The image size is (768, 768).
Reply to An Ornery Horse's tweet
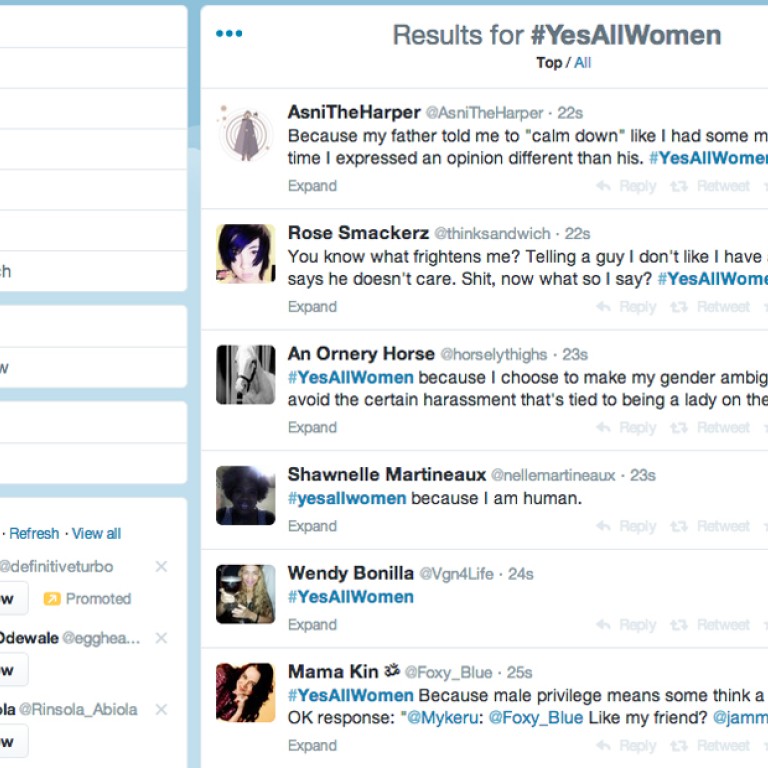(626, 428)
